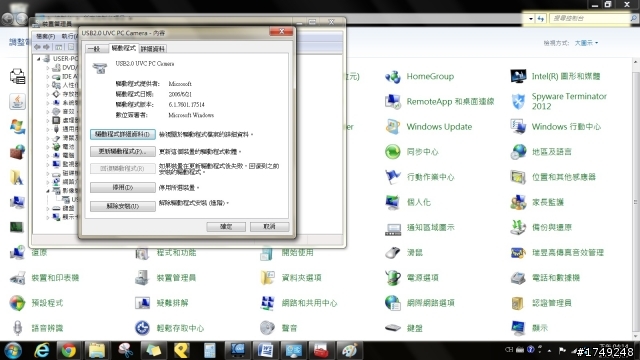Open the 電源選項 power icon
The width and height of the screenshot is (640, 360).
pos(393,278)
